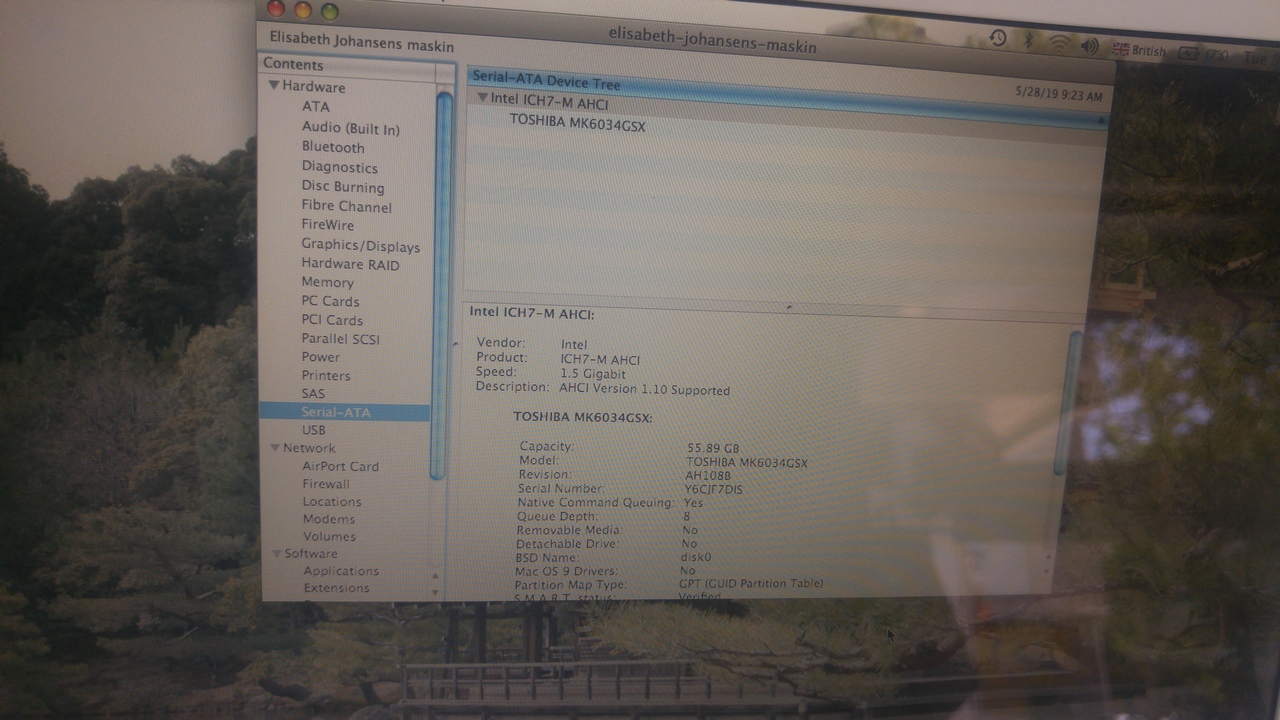Click the yellow minimize window button
Viewport: 1280px width, 720px height.
(303, 9)
